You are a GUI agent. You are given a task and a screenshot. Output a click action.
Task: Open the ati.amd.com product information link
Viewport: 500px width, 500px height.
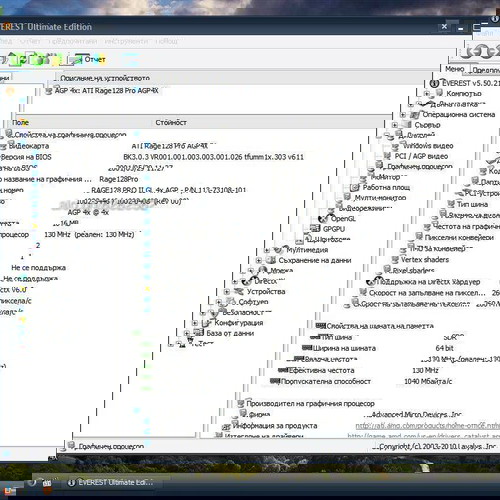(x=428, y=426)
